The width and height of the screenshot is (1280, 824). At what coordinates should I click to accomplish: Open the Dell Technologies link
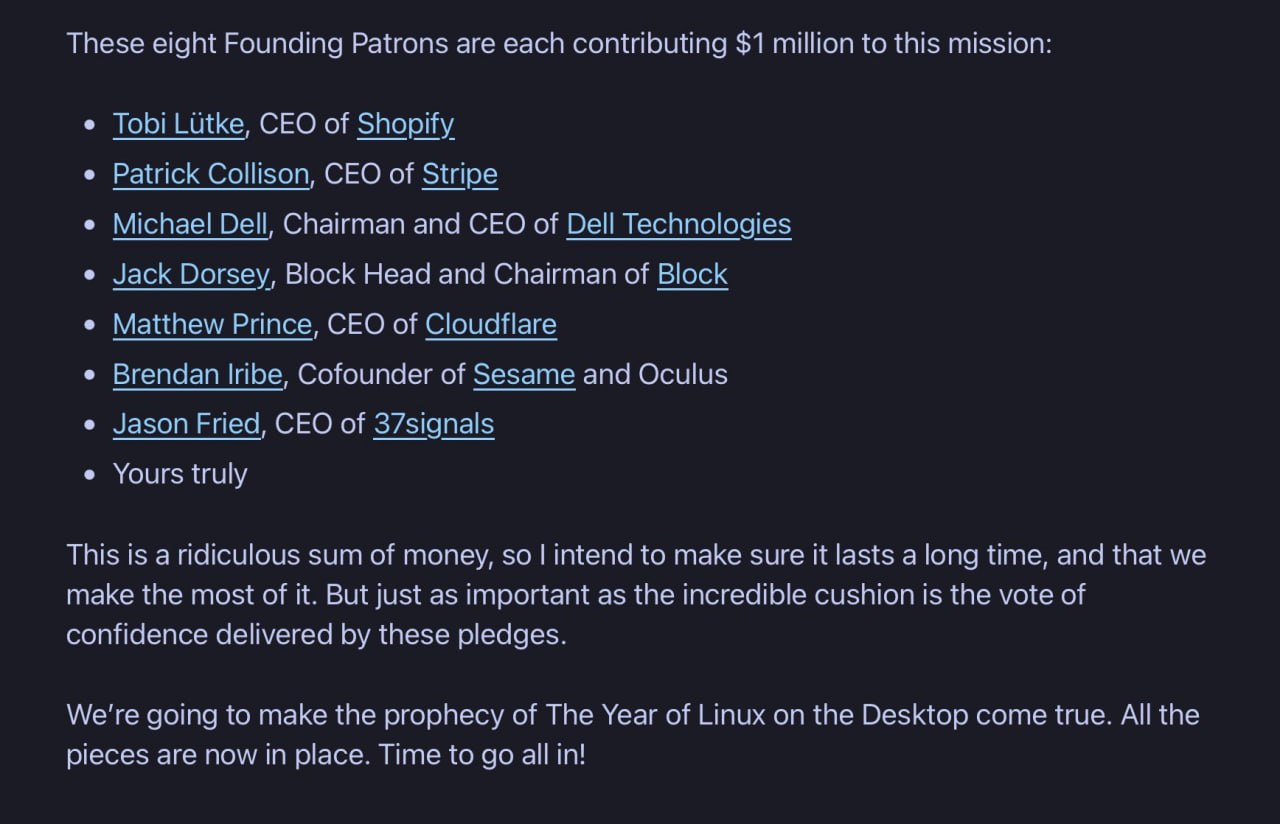678,224
